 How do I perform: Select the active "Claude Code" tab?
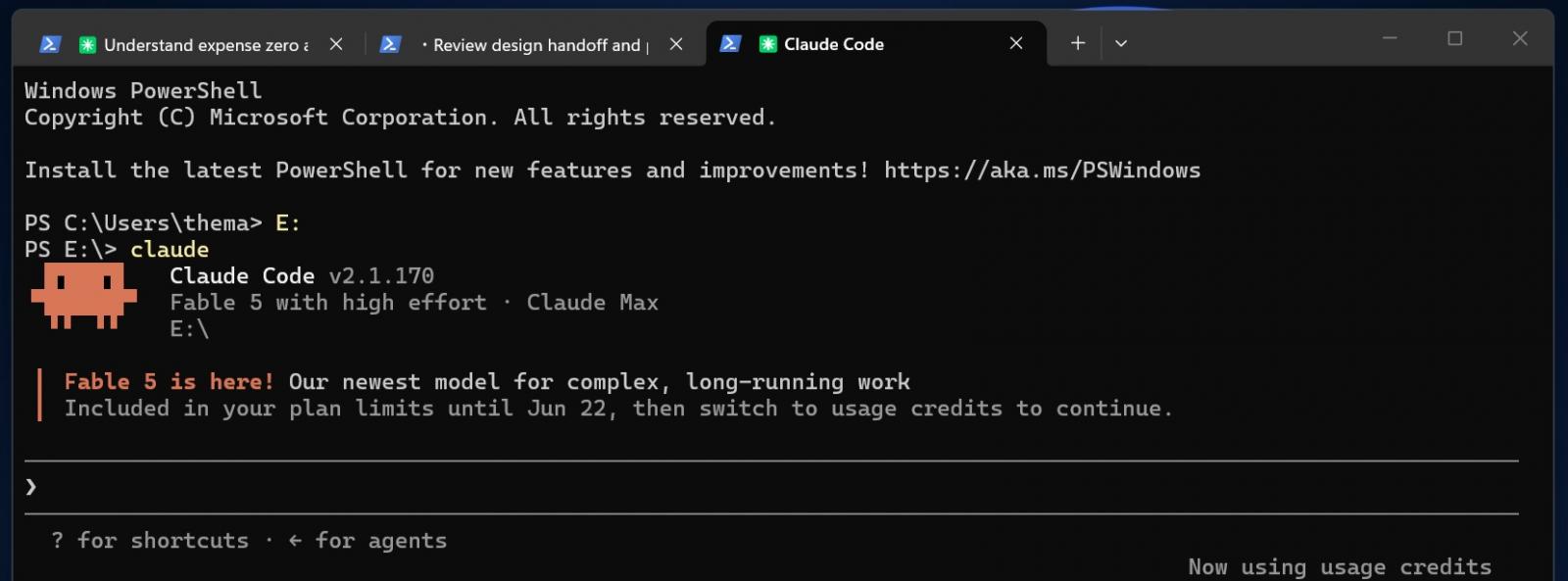point(875,44)
